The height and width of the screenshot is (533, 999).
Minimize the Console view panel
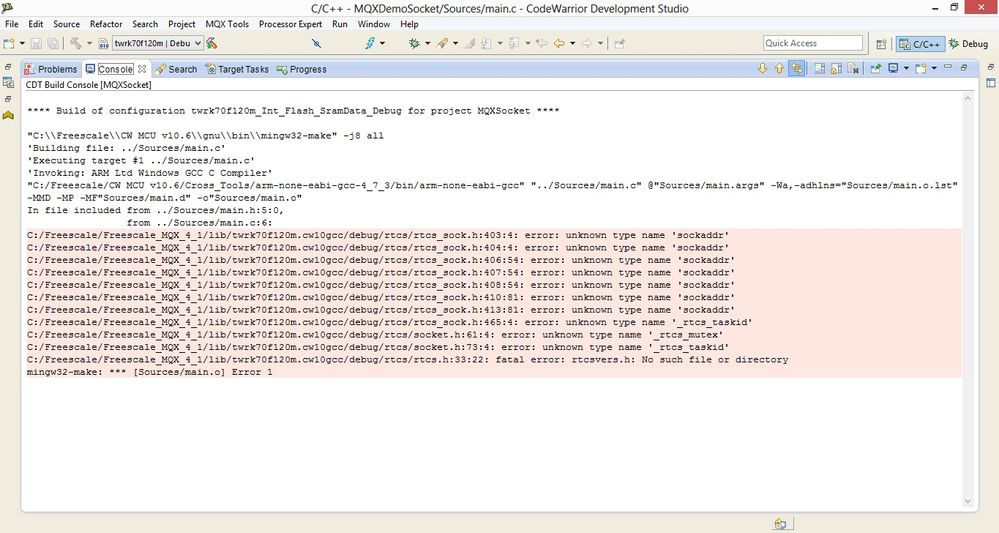(947, 66)
